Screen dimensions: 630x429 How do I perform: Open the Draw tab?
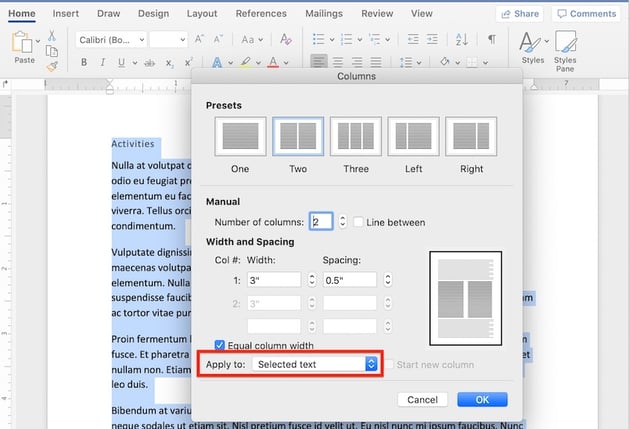tap(108, 14)
